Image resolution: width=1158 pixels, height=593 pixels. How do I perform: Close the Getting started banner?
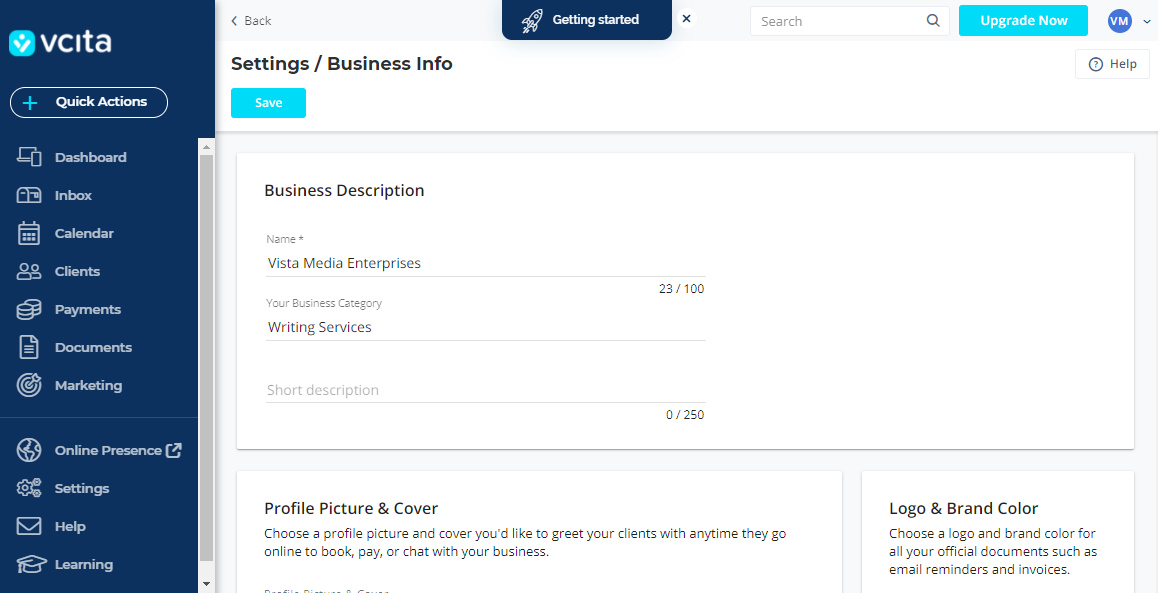click(686, 19)
